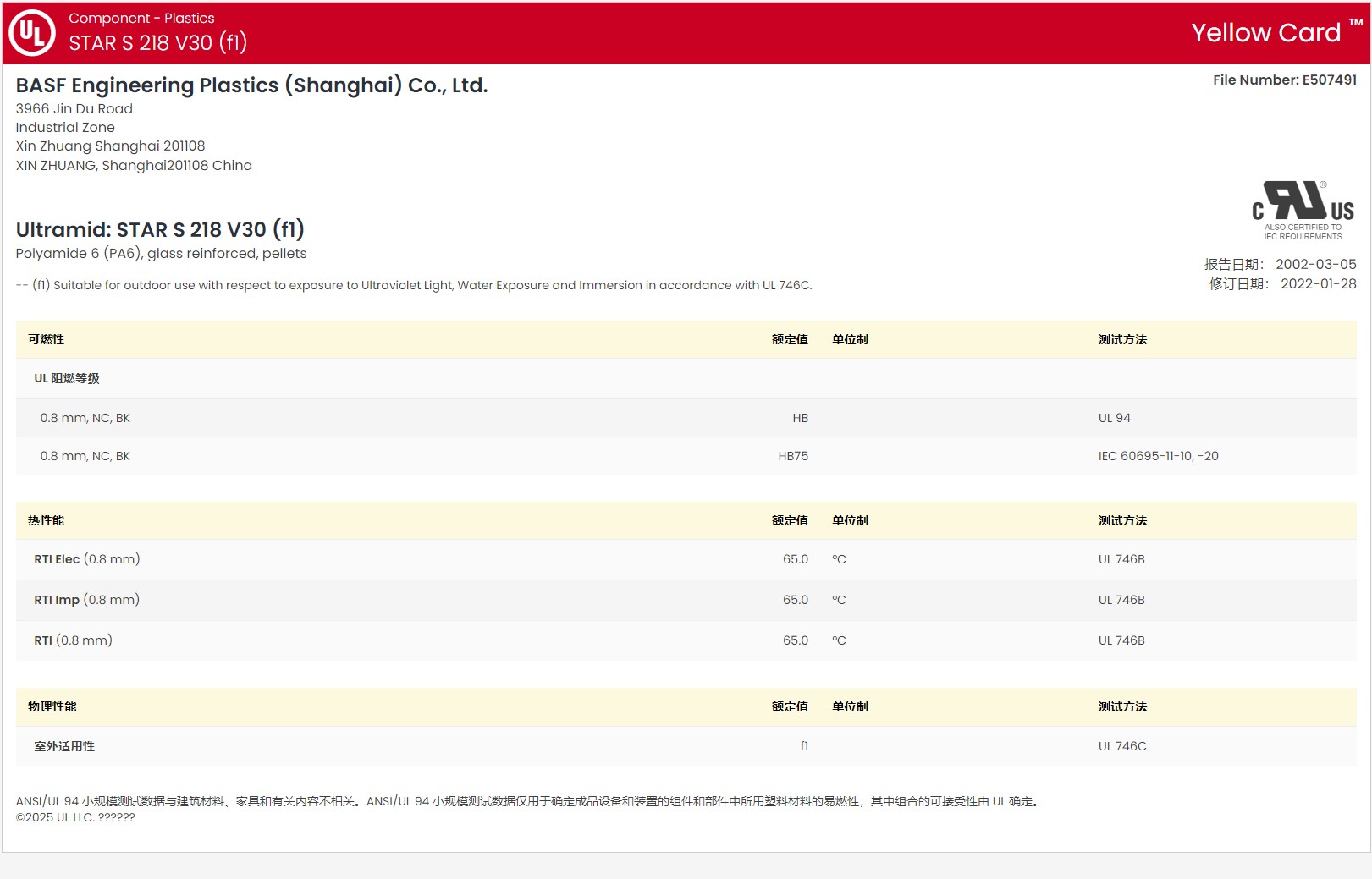
Task: Click the 可燃性 section header
Action: [x=46, y=339]
